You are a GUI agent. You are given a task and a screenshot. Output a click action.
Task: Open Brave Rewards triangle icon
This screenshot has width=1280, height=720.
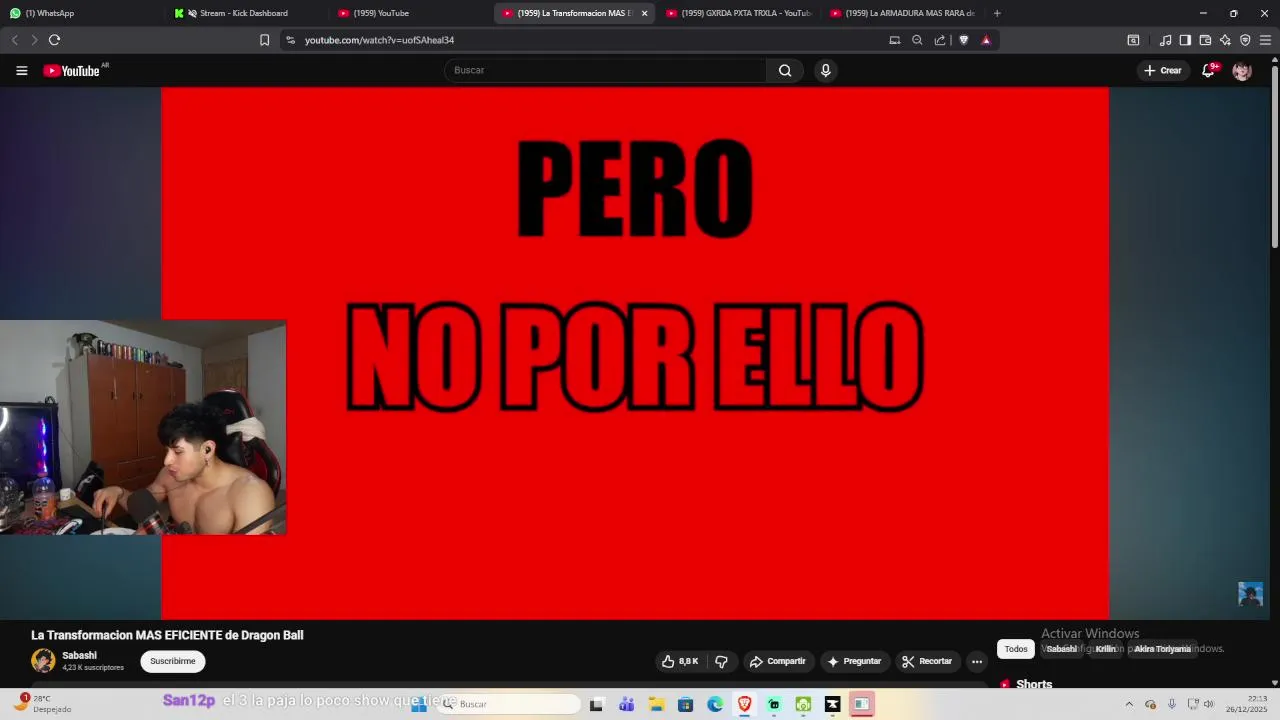click(x=986, y=40)
